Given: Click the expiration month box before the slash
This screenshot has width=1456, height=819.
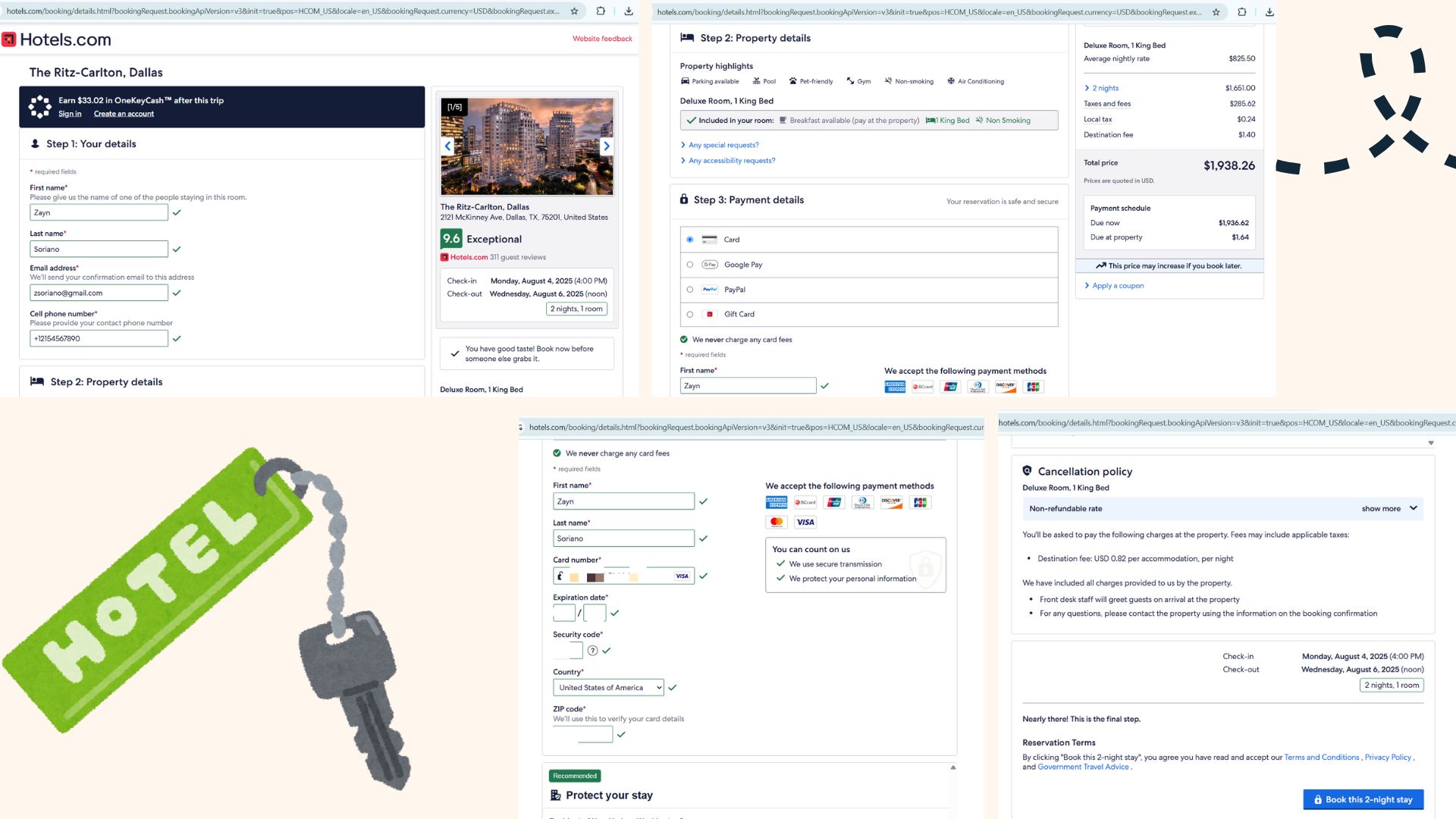Looking at the screenshot, I should (564, 613).
